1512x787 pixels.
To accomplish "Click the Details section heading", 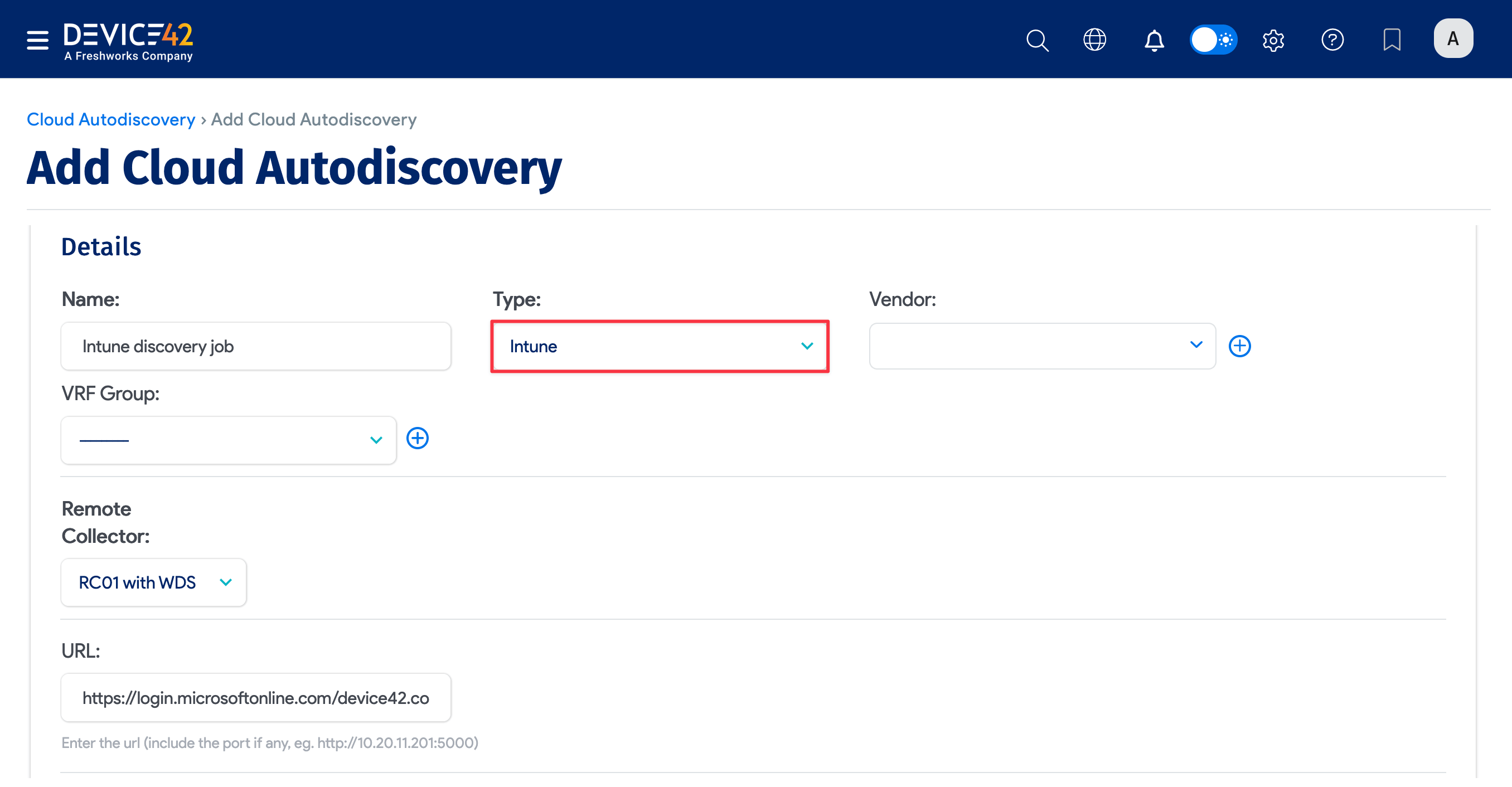I will click(101, 246).
